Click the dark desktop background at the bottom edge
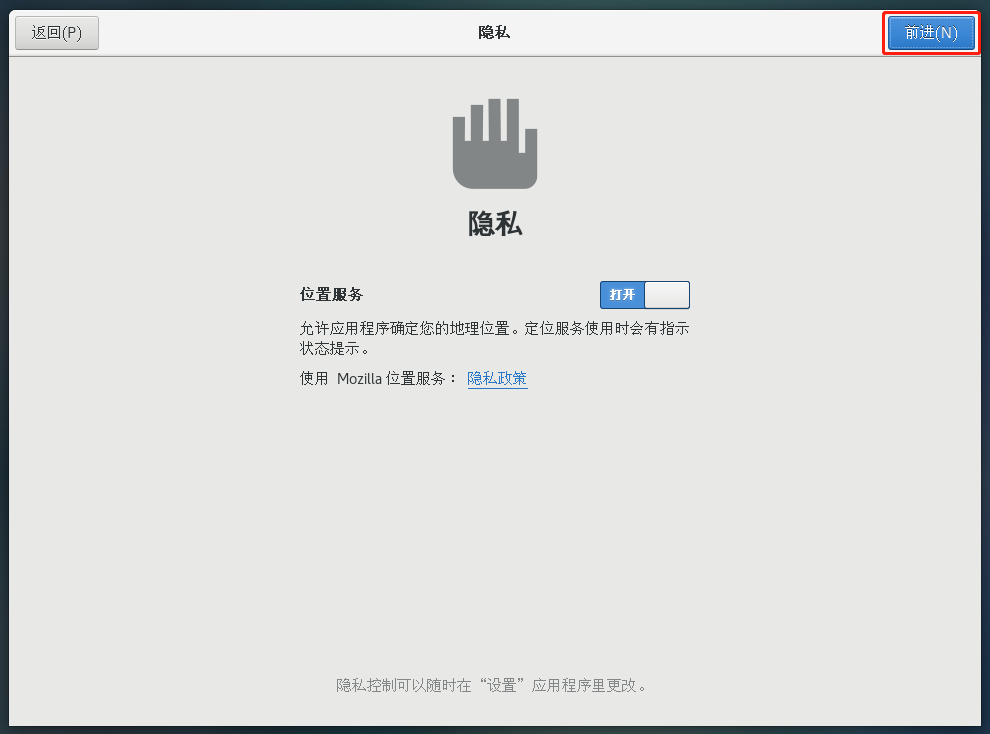The image size is (990, 734). tap(494, 730)
